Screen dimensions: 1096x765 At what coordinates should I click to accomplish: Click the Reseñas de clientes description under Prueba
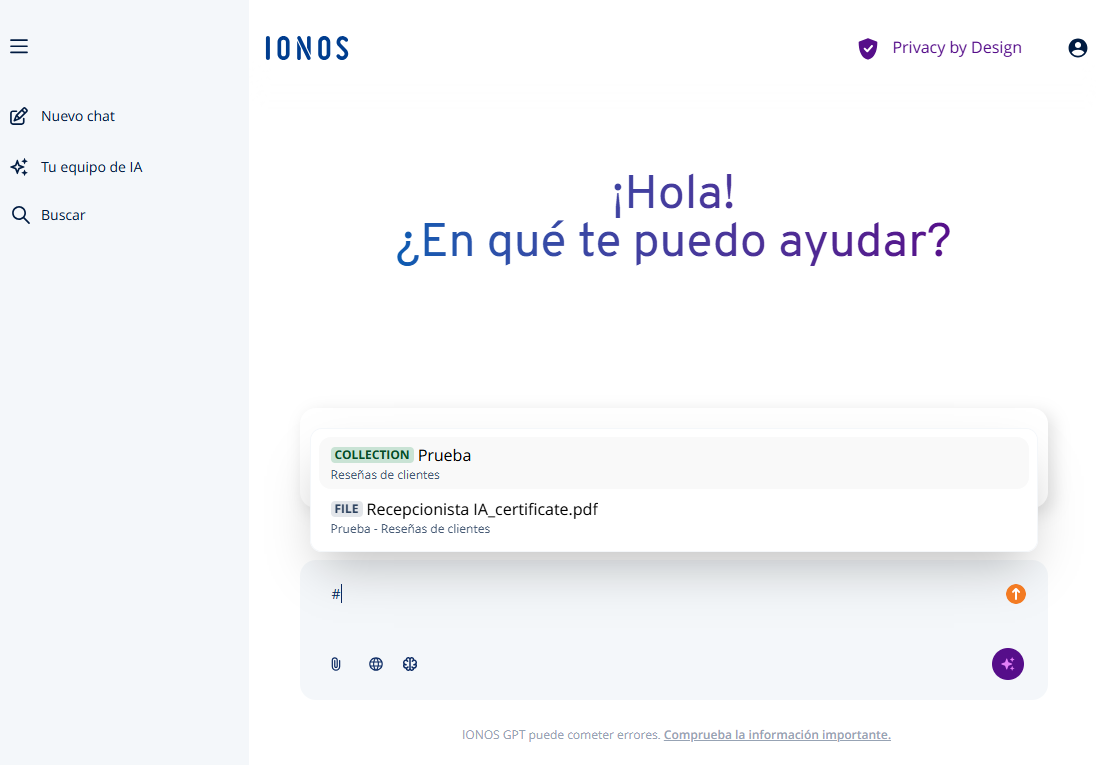(x=385, y=475)
